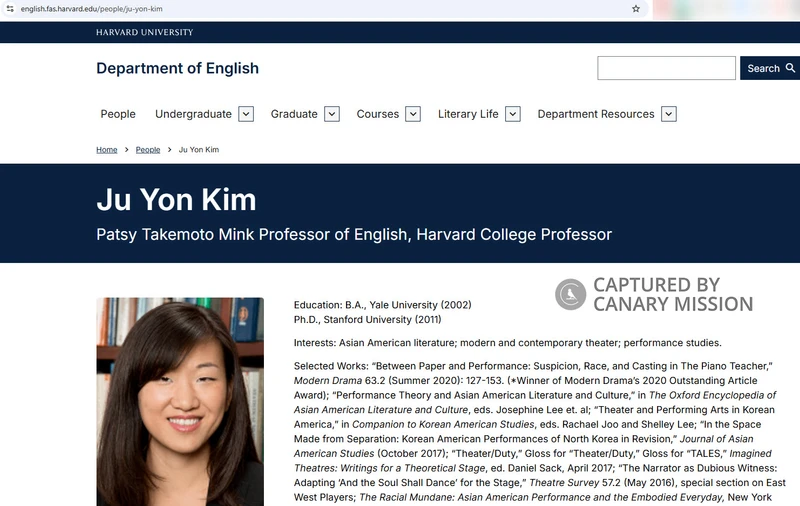Click the Patsy Takemoto Mink Professor title
This screenshot has width=800, height=506.
tap(354, 235)
